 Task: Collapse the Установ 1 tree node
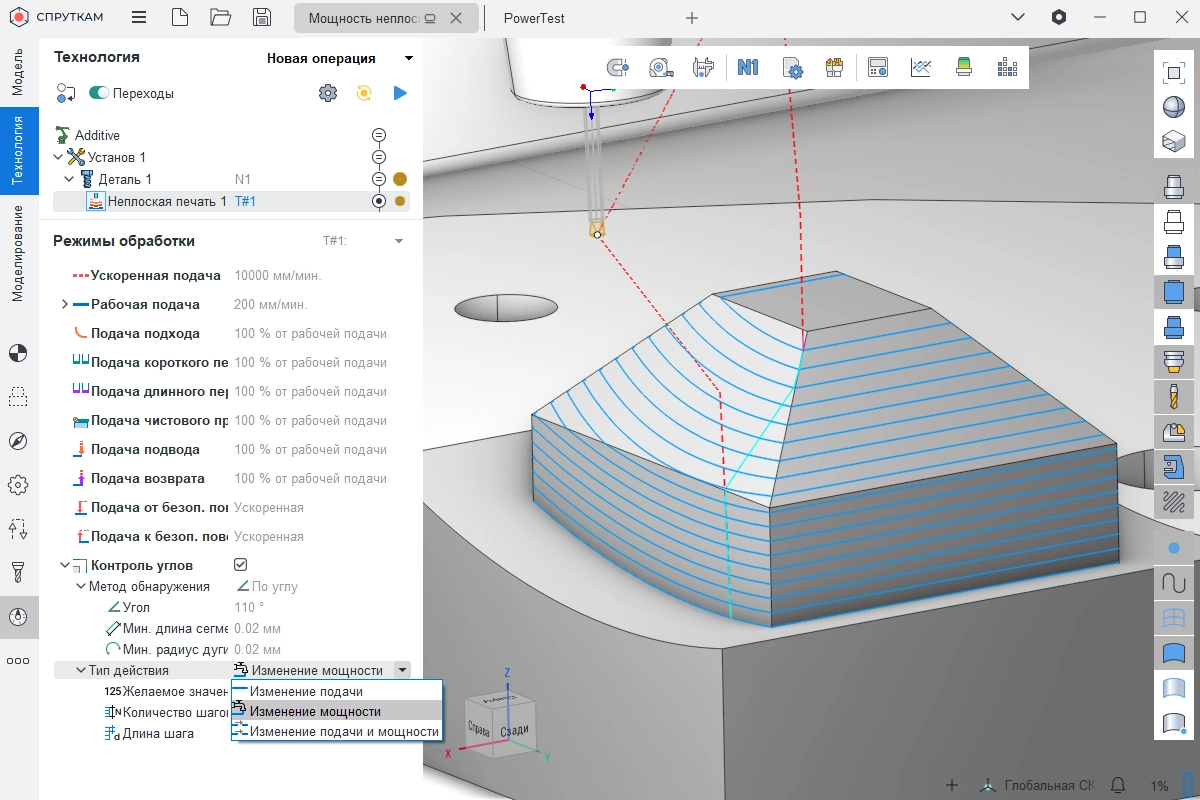[x=58, y=157]
